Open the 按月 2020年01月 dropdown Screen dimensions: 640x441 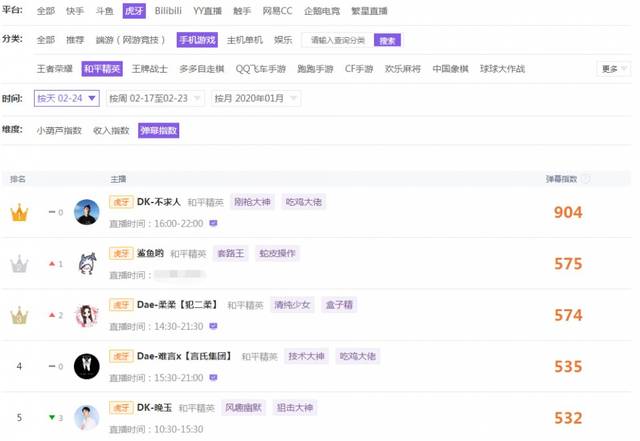[256, 98]
